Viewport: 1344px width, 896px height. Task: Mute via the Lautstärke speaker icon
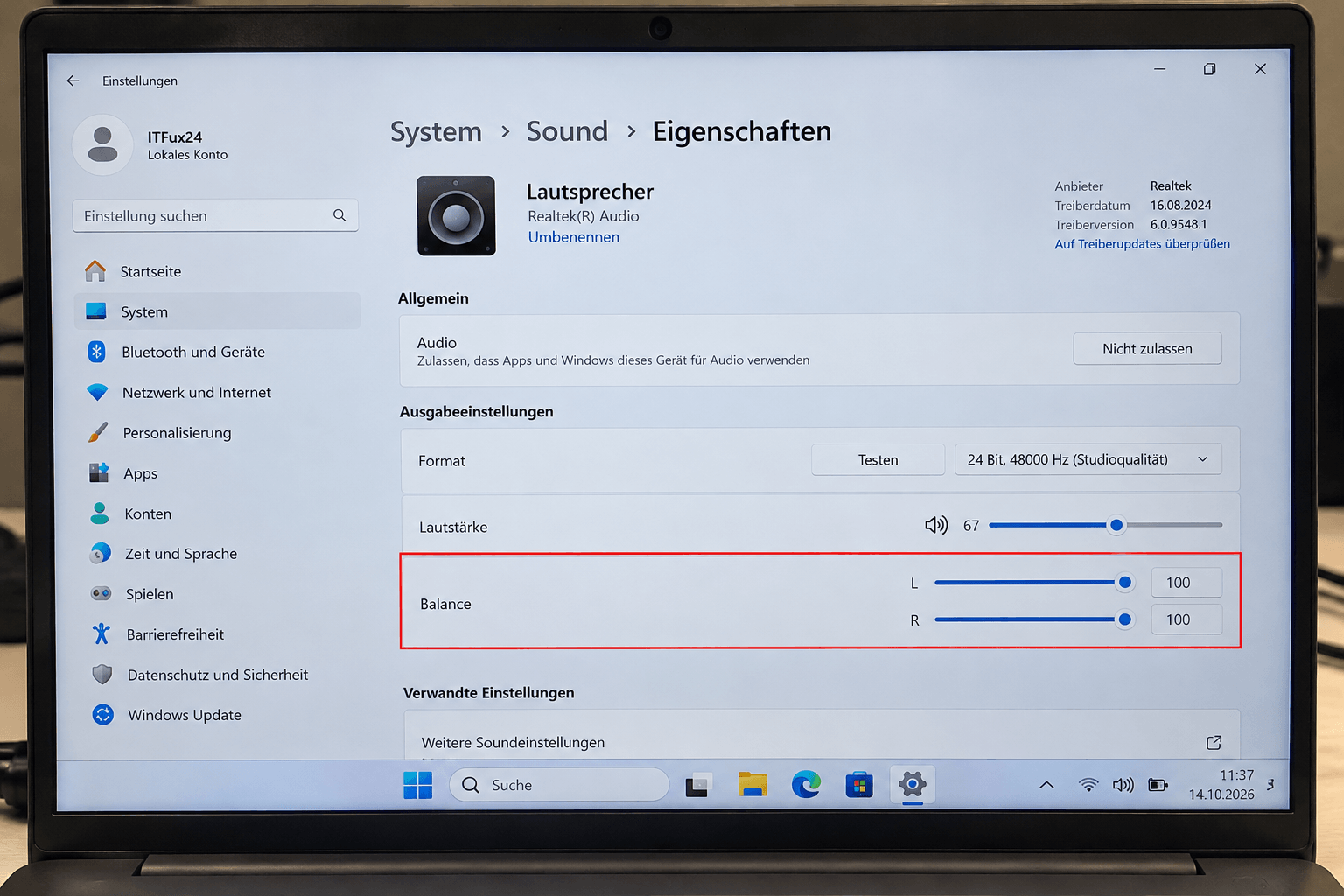coord(936,525)
